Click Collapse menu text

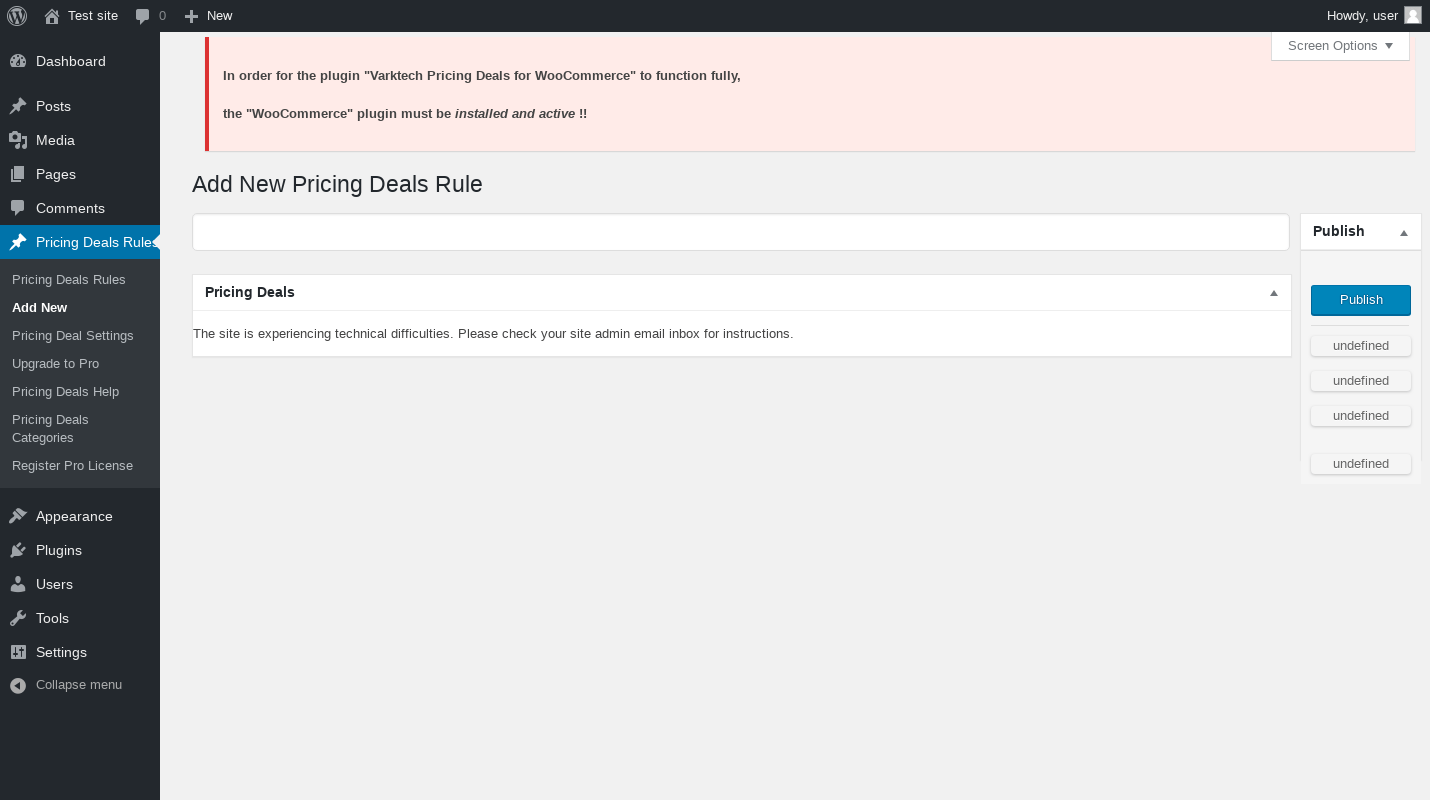79,685
